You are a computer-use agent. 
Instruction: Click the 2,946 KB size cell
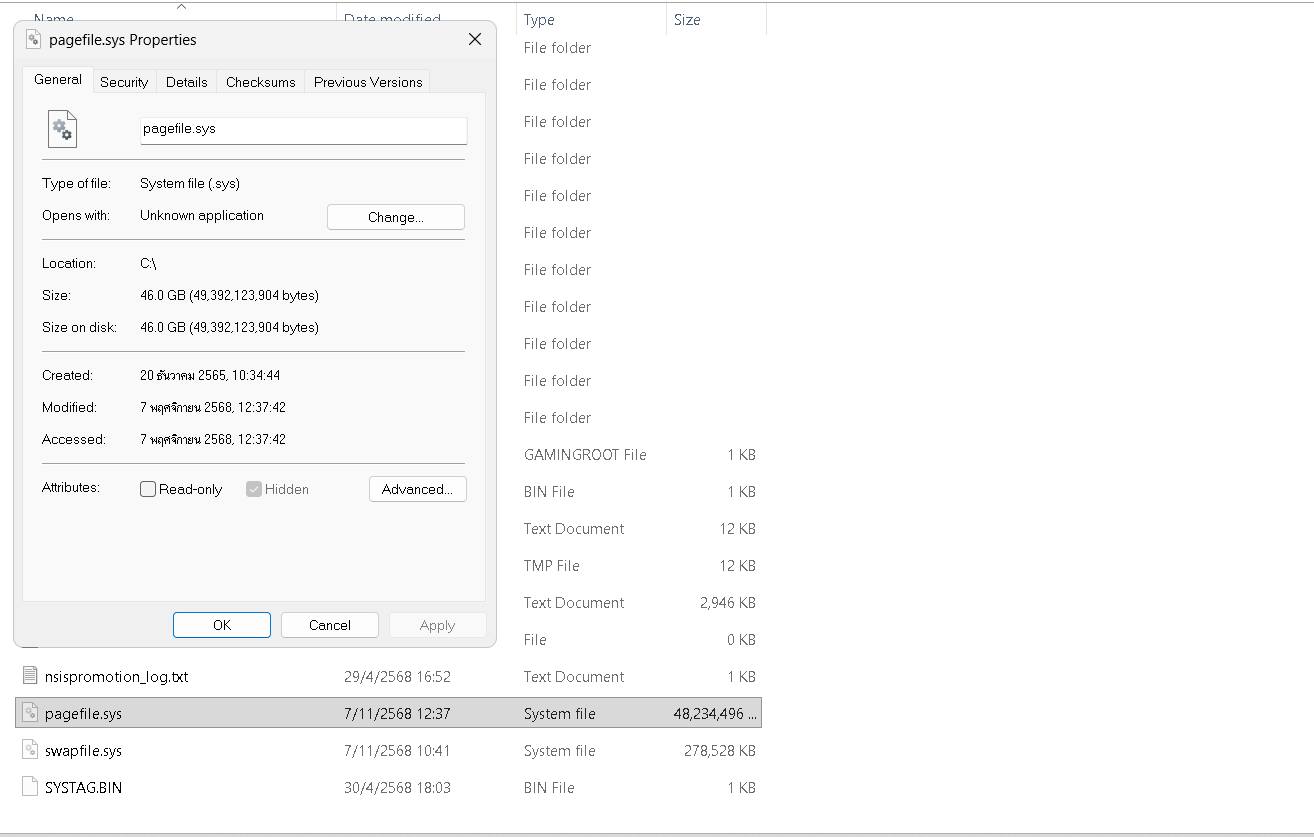[x=728, y=602]
